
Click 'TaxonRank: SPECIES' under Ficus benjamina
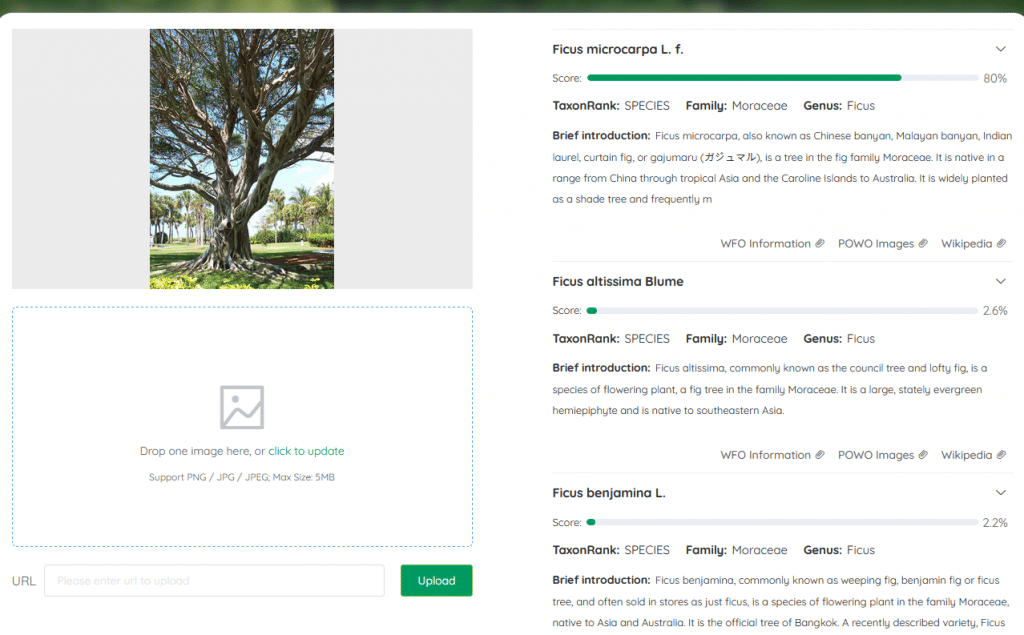611,550
